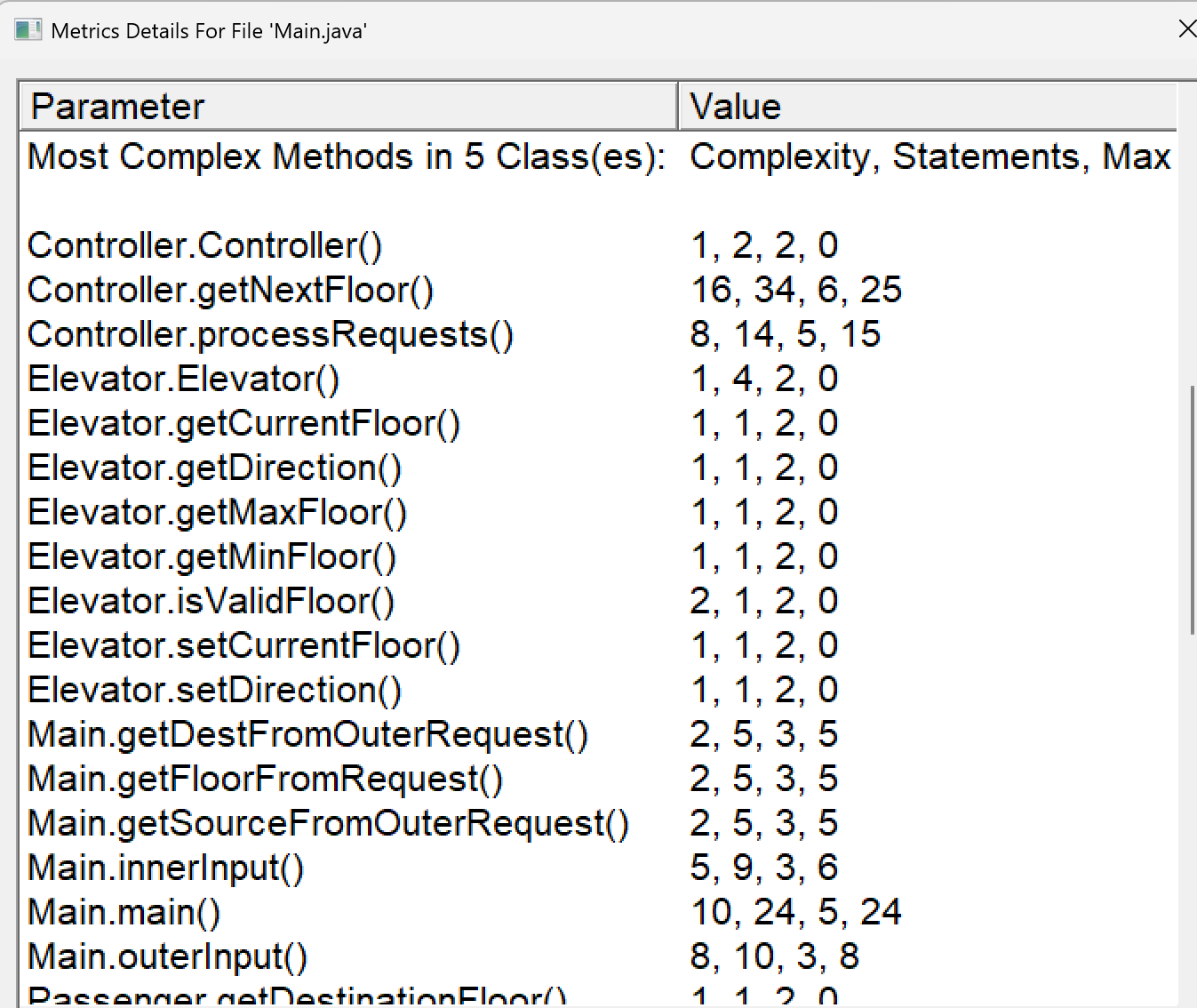Select the Main.outerInput() row
This screenshot has width=1197, height=1008.
click(x=168, y=956)
